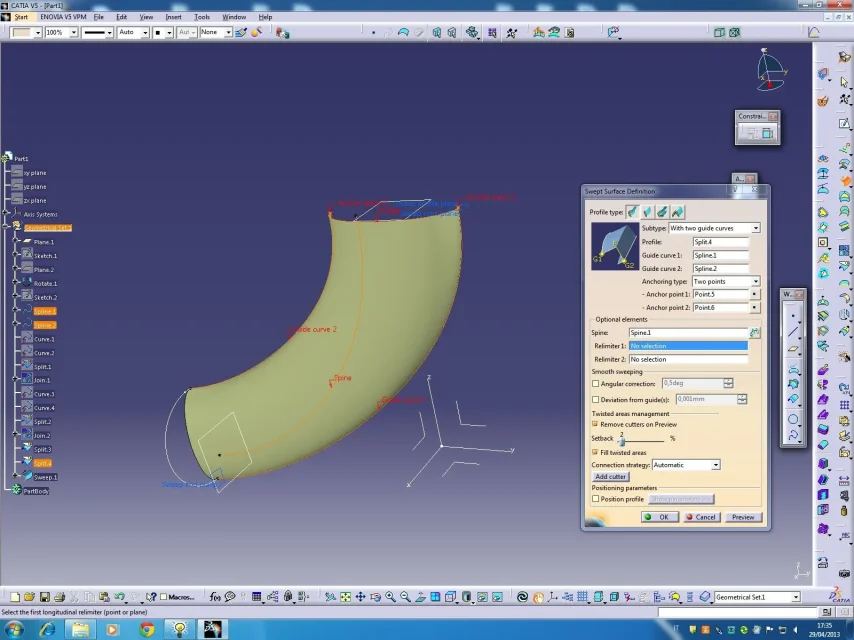Toggle Remove cutters on Preview checkbox
The height and width of the screenshot is (640, 854).
click(x=595, y=424)
